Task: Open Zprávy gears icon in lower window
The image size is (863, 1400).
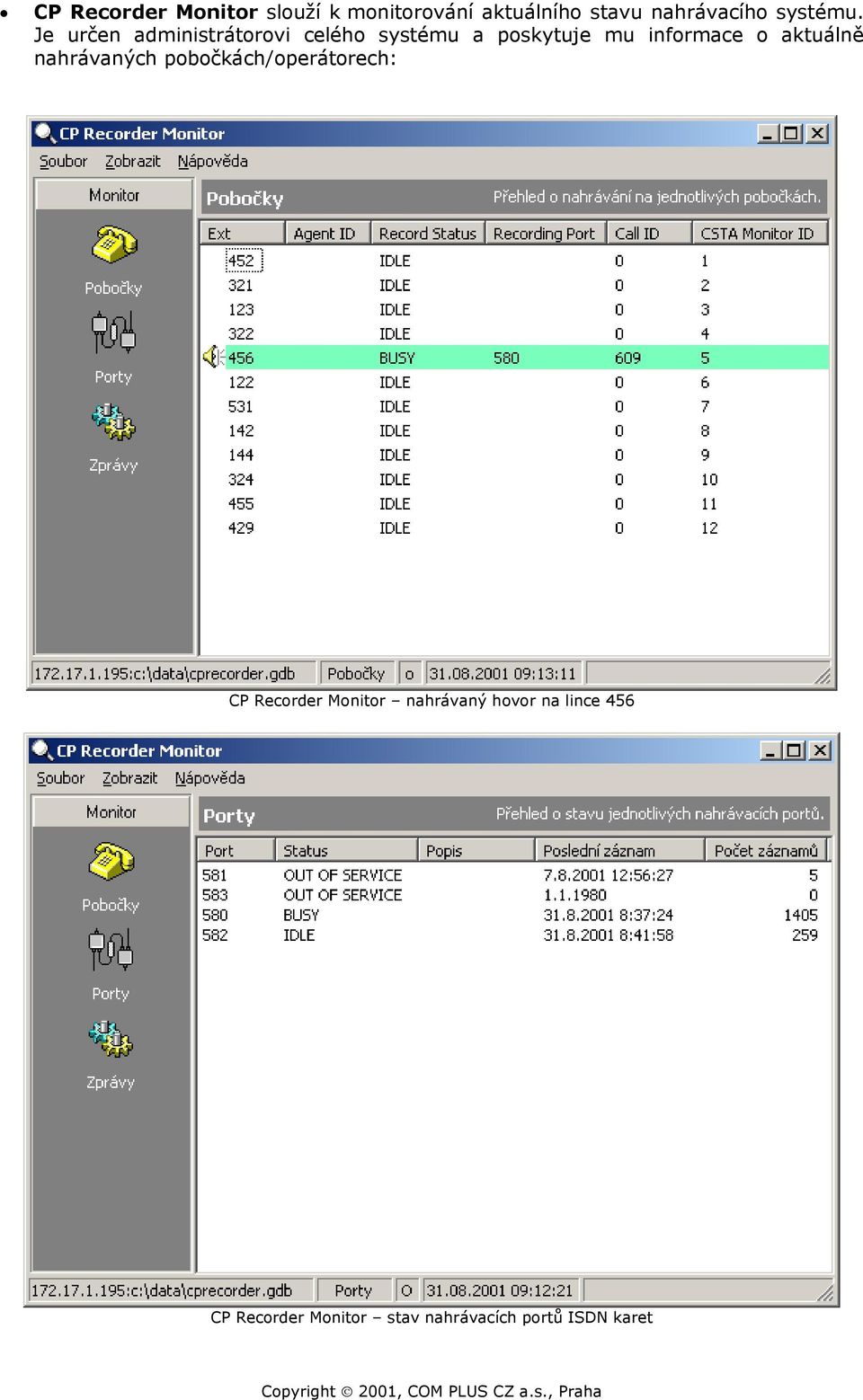Action: [111, 1039]
